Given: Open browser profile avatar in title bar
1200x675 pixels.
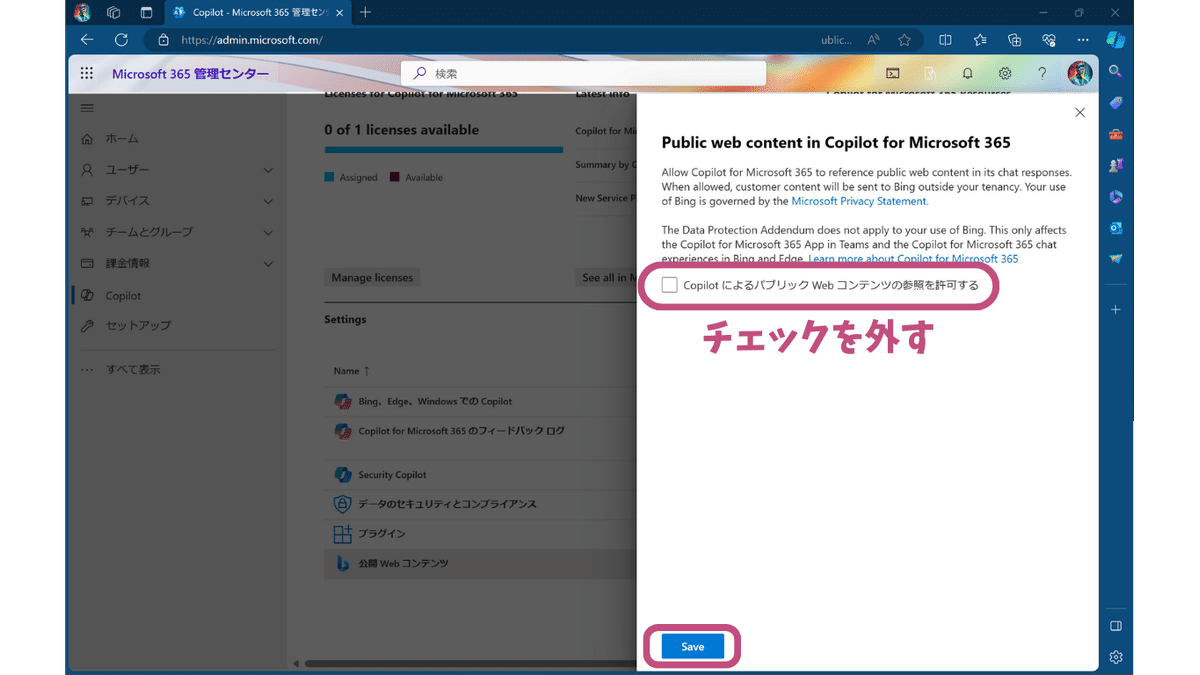Looking at the screenshot, I should (82, 12).
